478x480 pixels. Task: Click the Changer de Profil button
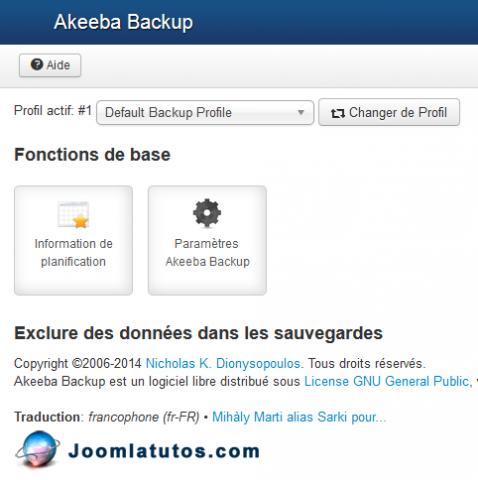(x=389, y=112)
